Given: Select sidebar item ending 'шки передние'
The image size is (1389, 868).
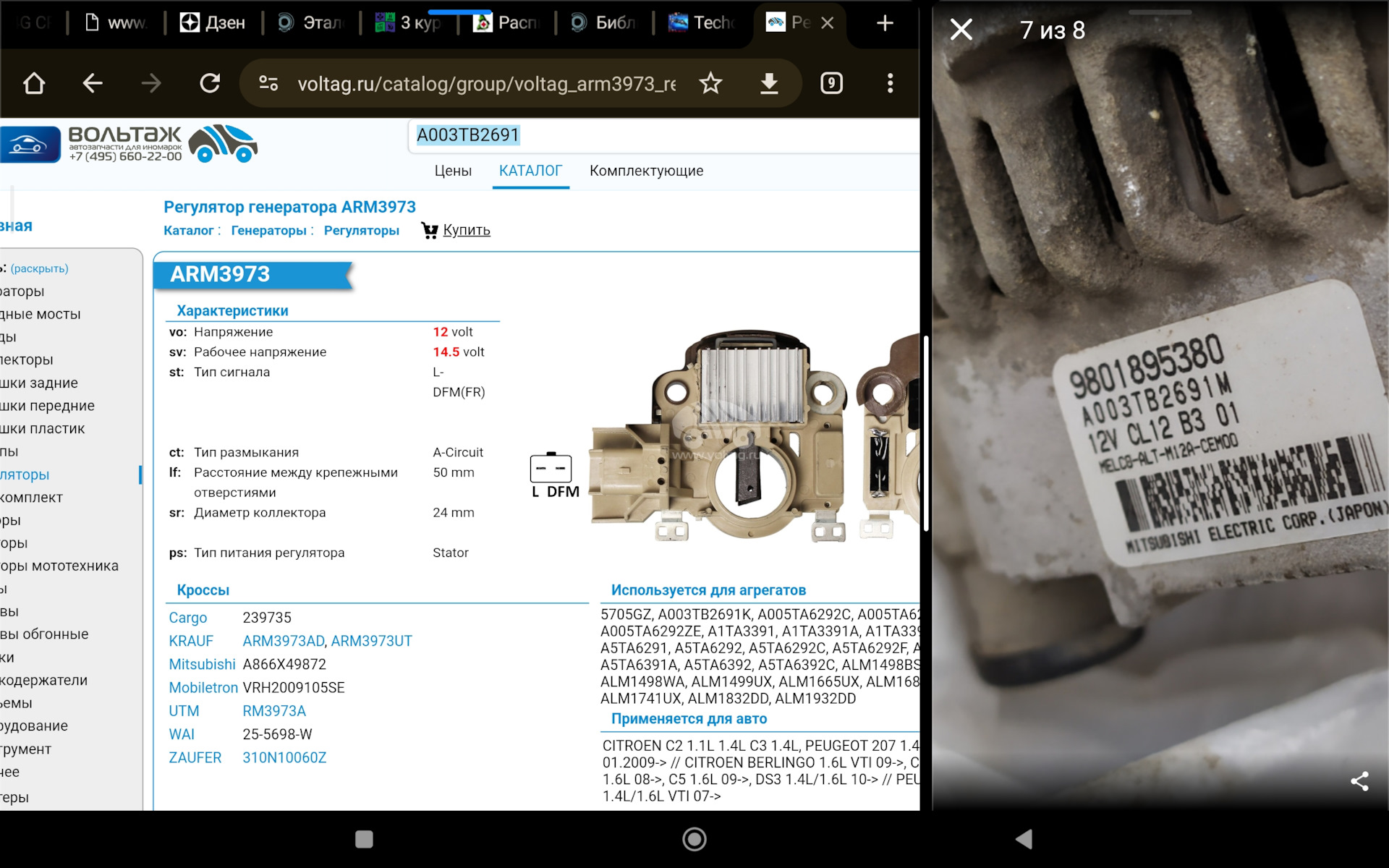Looking at the screenshot, I should 47,406.
